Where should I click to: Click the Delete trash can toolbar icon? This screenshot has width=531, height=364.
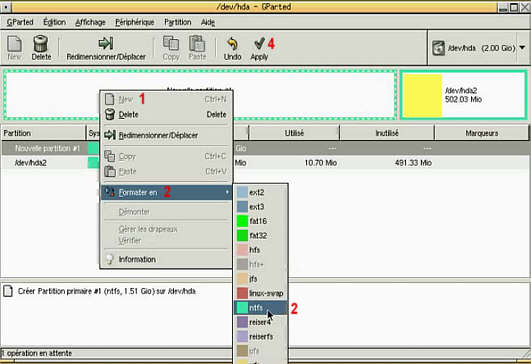pyautogui.click(x=41, y=44)
